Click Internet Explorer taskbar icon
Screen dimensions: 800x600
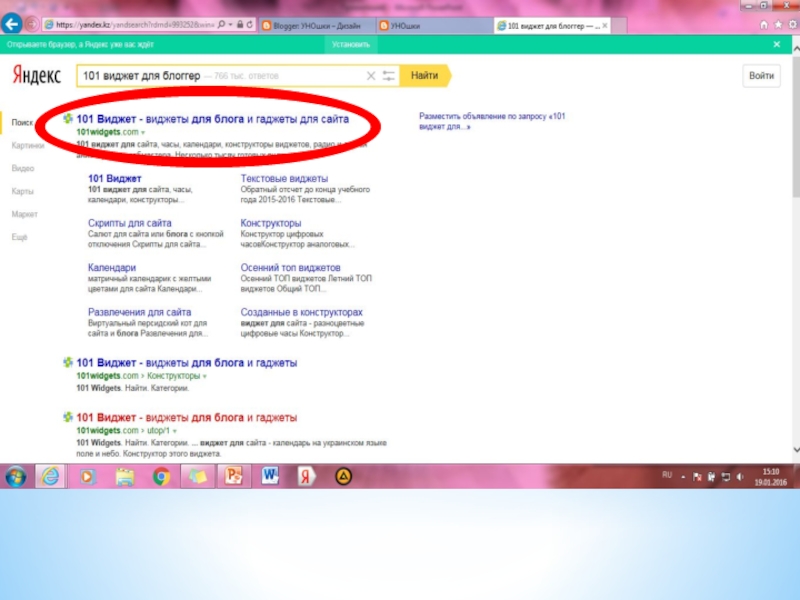click(x=50, y=477)
